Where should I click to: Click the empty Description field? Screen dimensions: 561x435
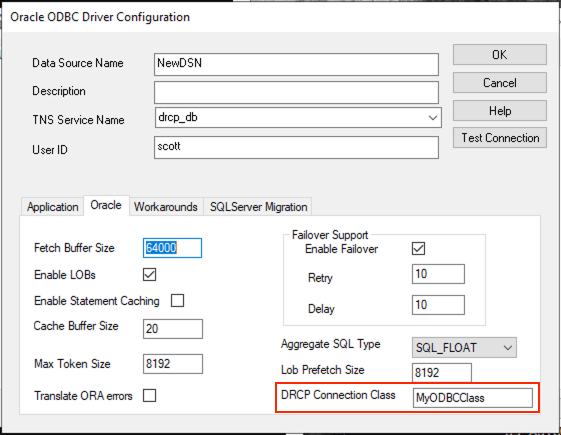coord(296,92)
